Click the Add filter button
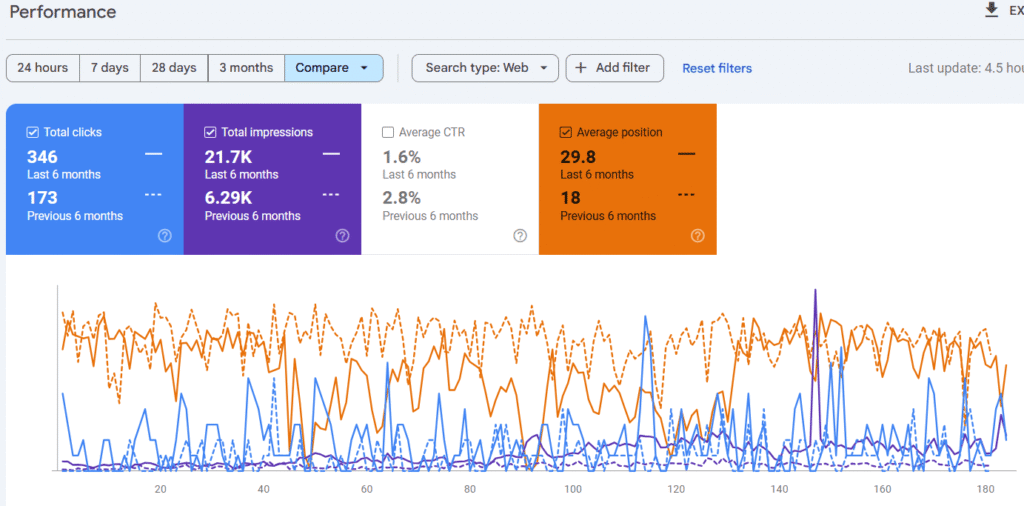1024x506 pixels. (615, 68)
